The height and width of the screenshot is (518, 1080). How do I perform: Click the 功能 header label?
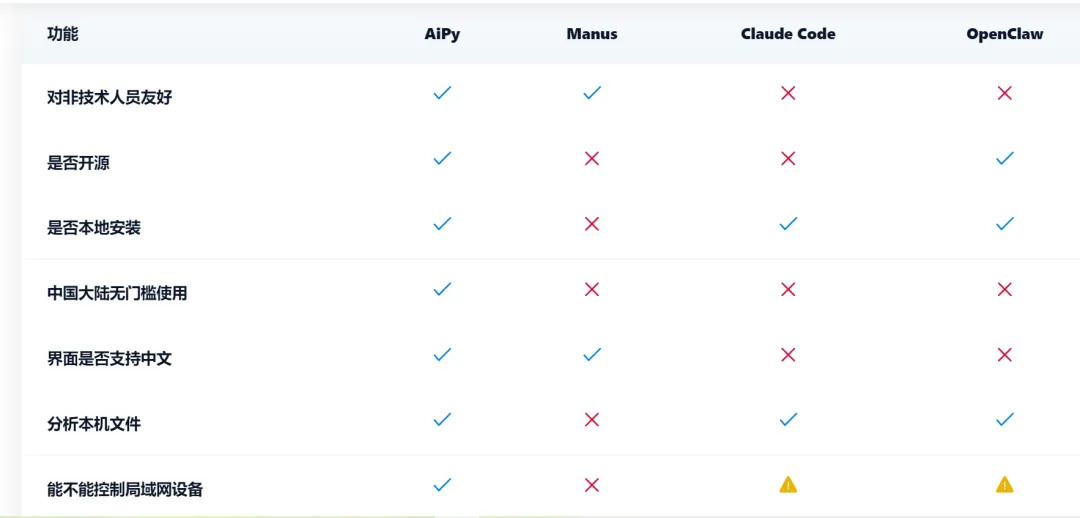(63, 34)
